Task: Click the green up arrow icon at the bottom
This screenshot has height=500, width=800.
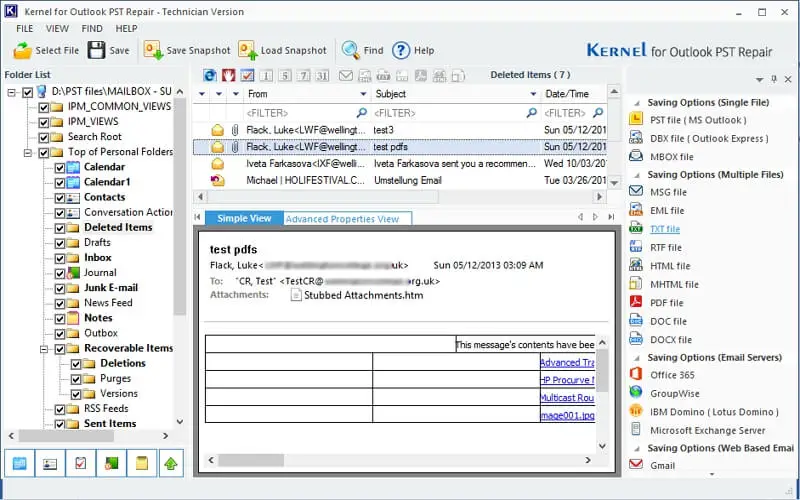Action: tap(171, 463)
